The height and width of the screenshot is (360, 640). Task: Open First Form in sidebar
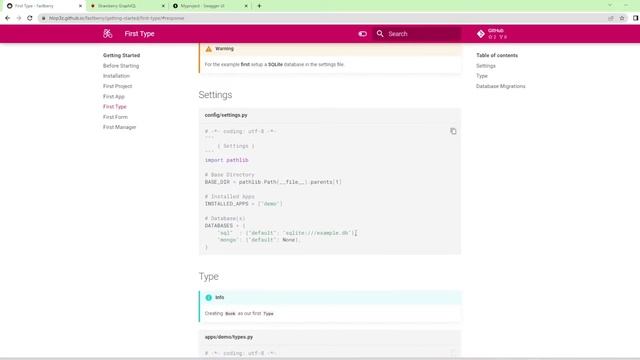tap(115, 117)
